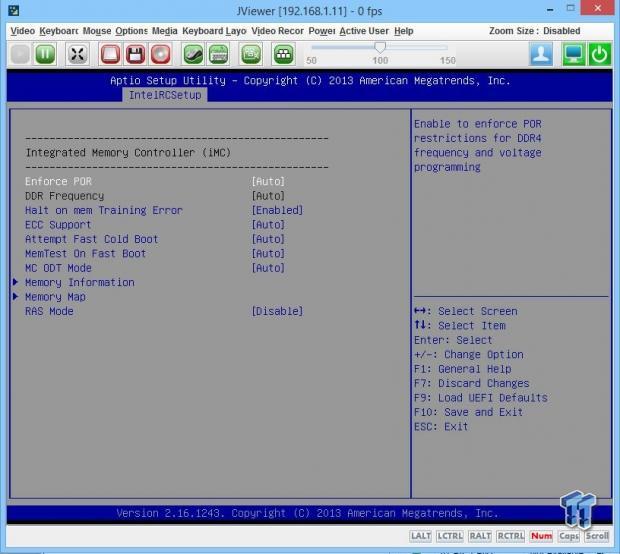Click the zoom slider handle at 100
This screenshot has height=554, width=620.
pos(380,47)
